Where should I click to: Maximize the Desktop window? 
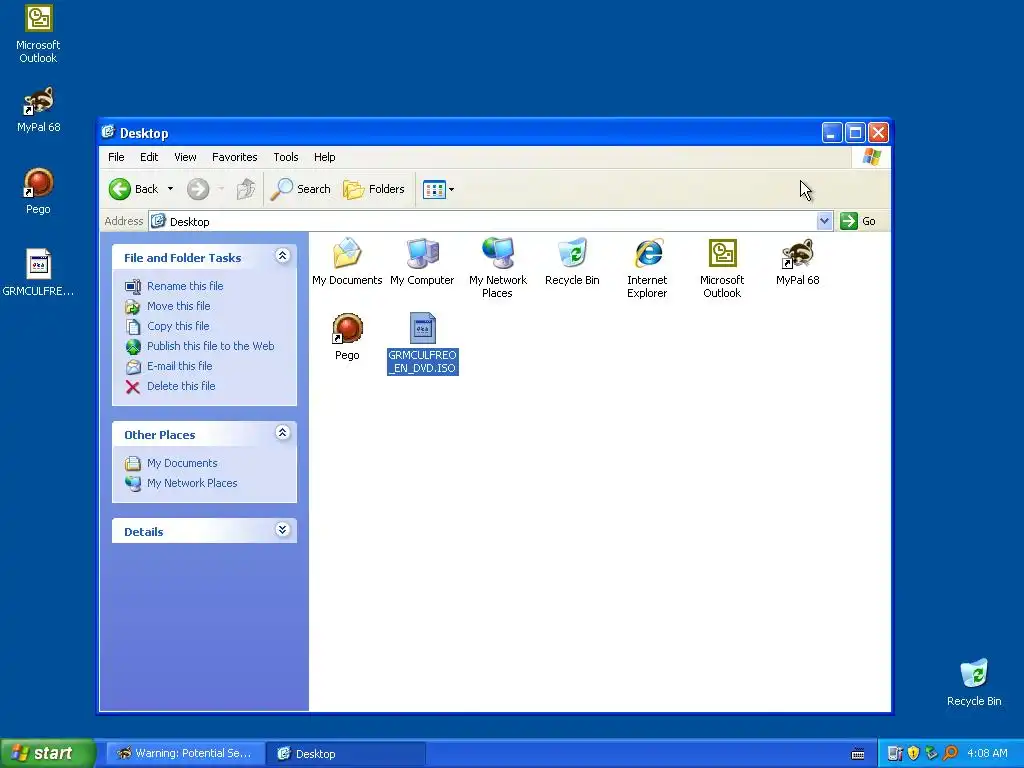point(855,133)
